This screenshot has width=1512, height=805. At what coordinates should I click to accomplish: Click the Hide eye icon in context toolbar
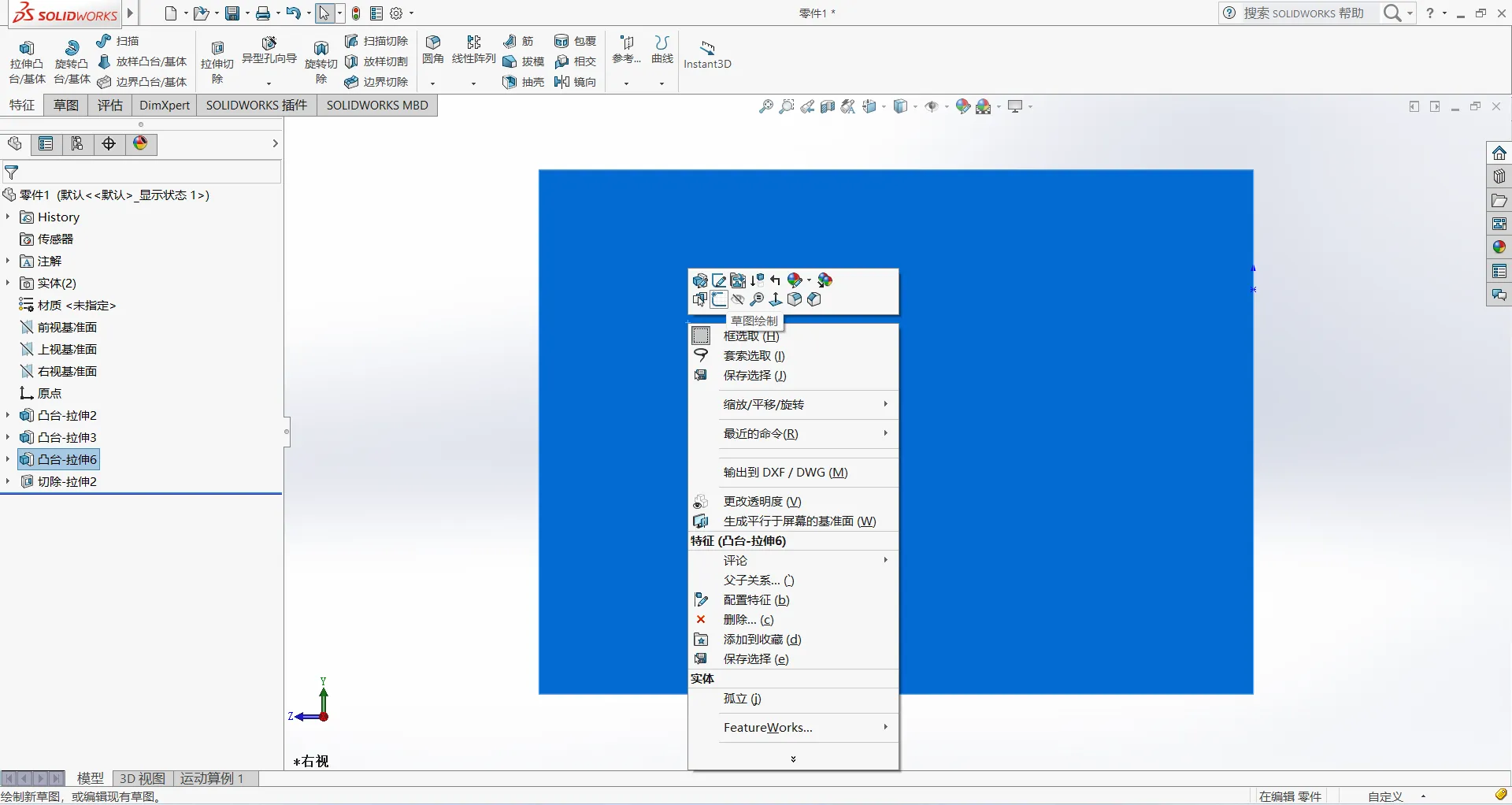[x=738, y=299]
